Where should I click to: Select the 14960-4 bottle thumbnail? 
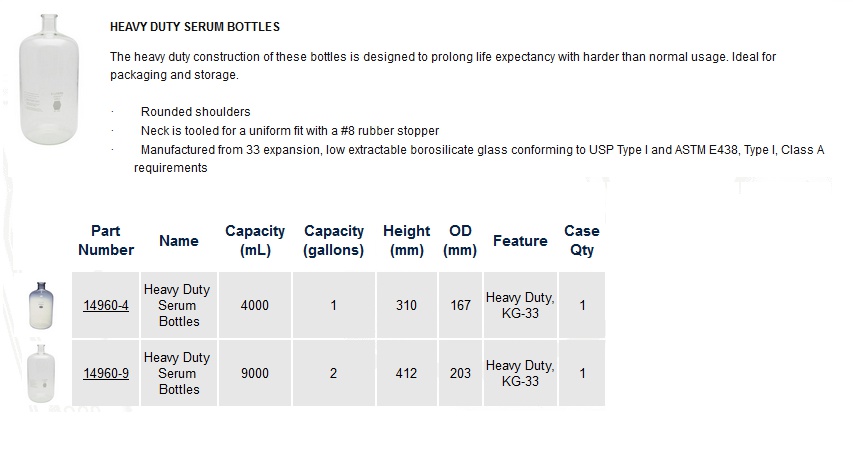pos(41,305)
